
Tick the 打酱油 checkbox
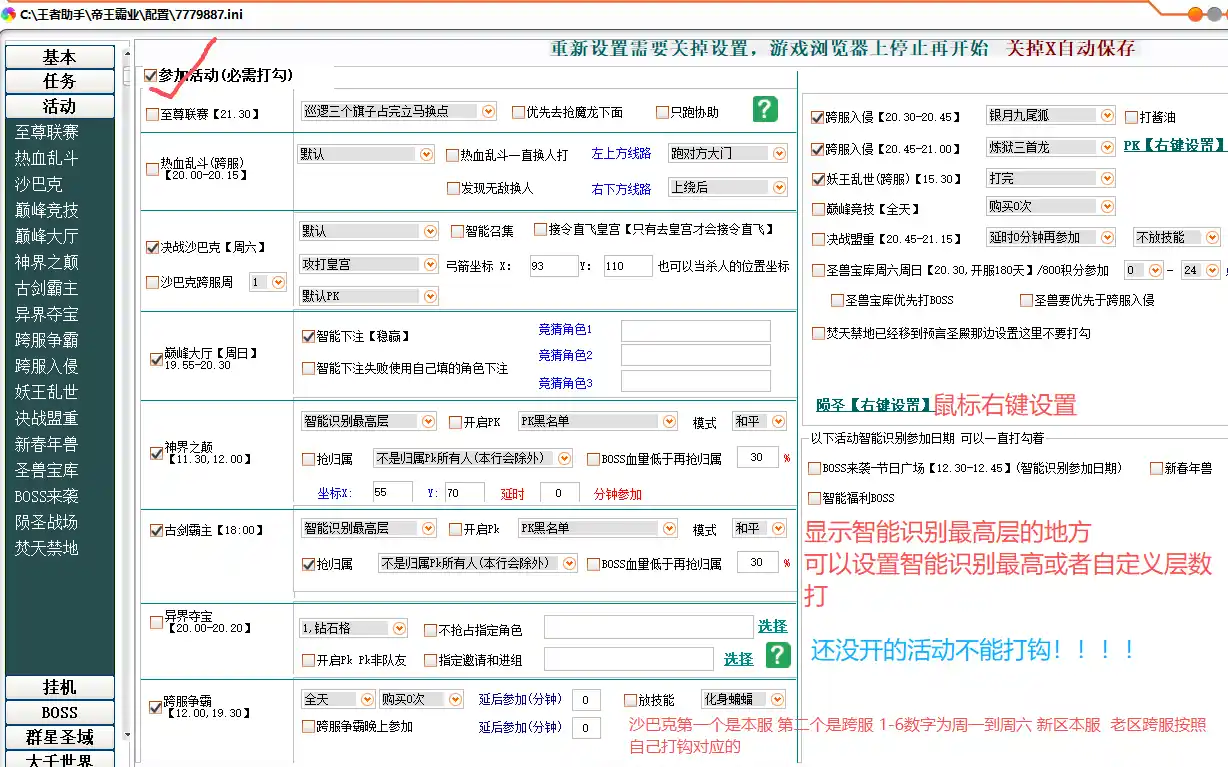point(1131,117)
